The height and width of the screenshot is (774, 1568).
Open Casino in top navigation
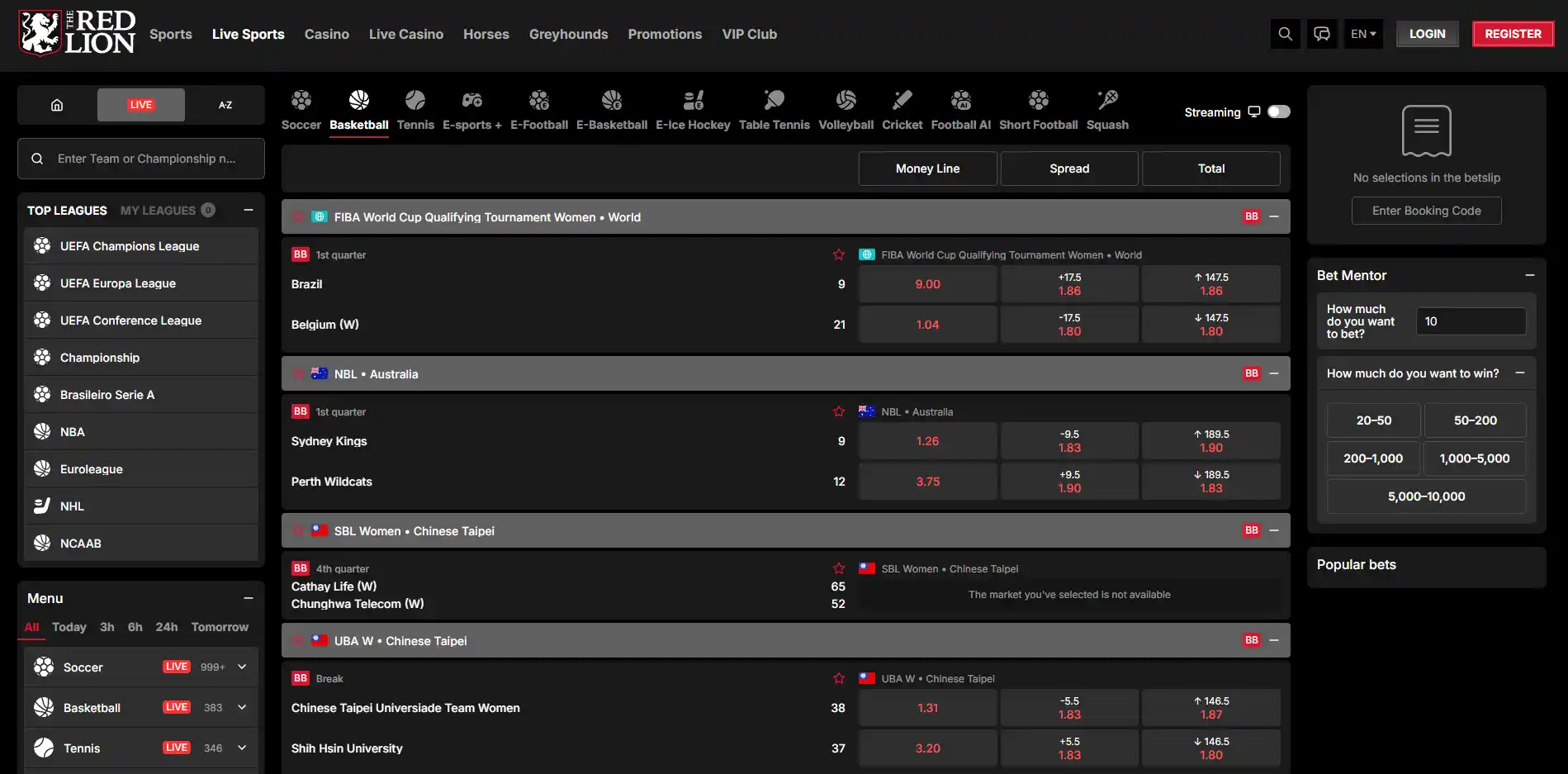click(x=327, y=34)
